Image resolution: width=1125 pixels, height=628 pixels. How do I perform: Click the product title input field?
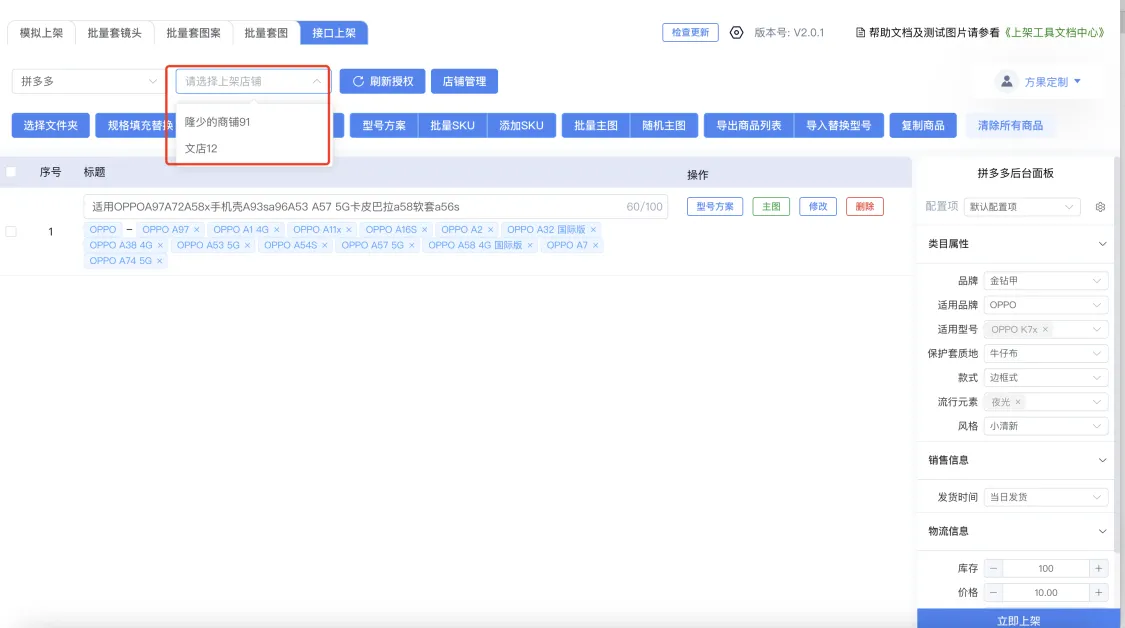point(350,207)
